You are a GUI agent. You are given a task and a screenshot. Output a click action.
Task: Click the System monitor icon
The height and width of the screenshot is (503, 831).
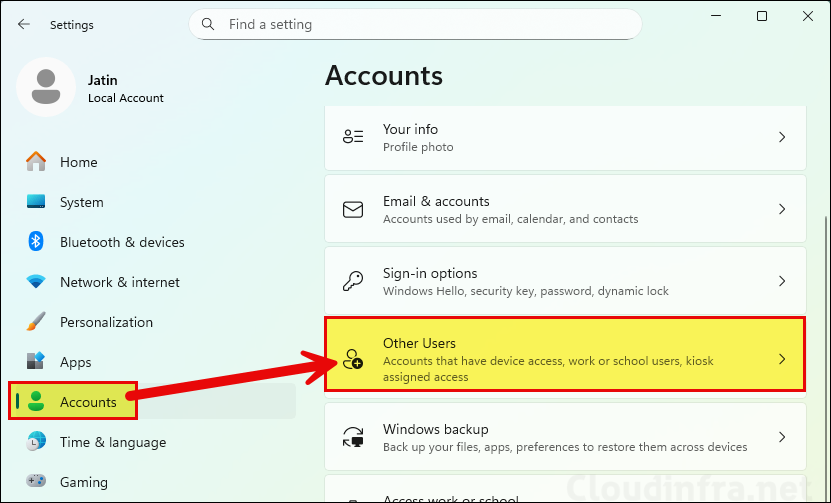click(36, 202)
